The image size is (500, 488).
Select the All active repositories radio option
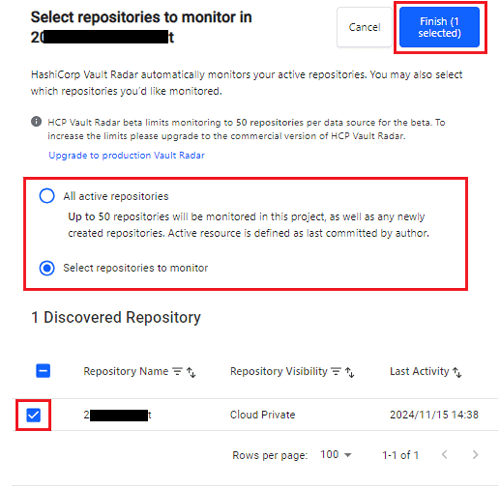(x=47, y=196)
